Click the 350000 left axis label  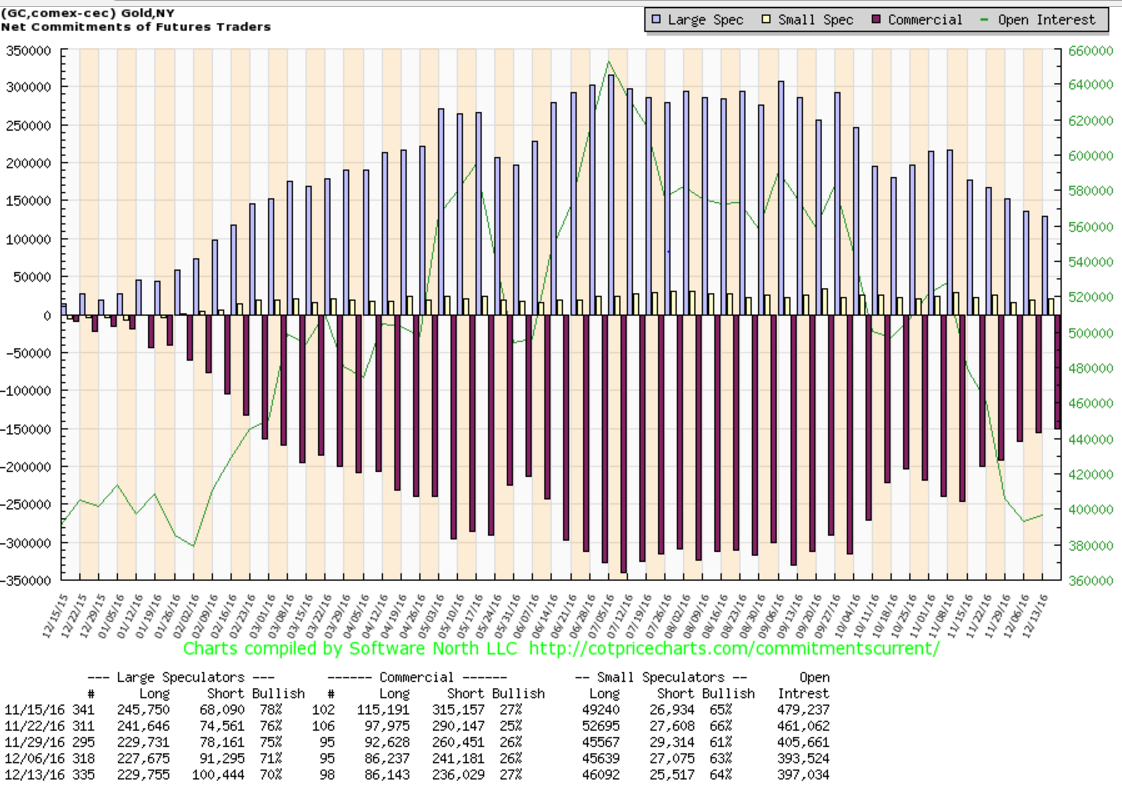(x=30, y=50)
